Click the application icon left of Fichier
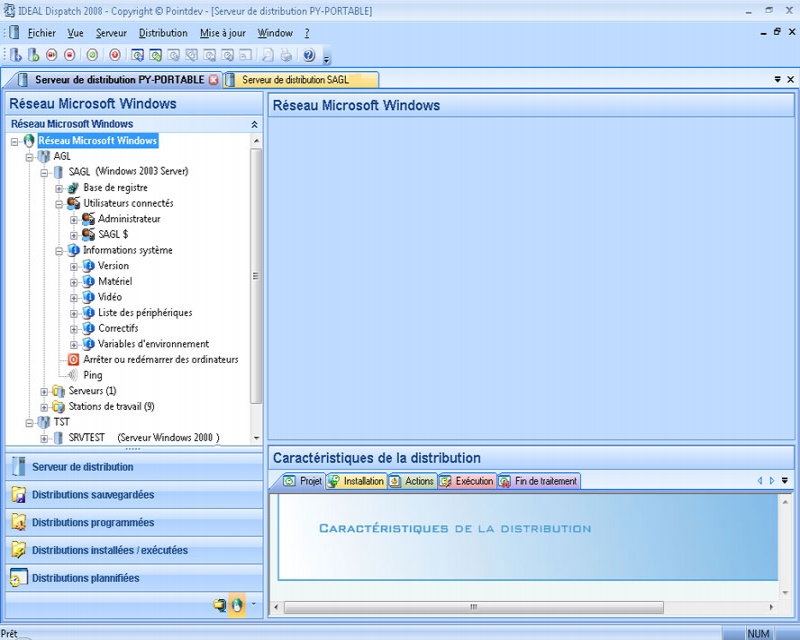Viewport: 800px width, 640px height. point(15,33)
